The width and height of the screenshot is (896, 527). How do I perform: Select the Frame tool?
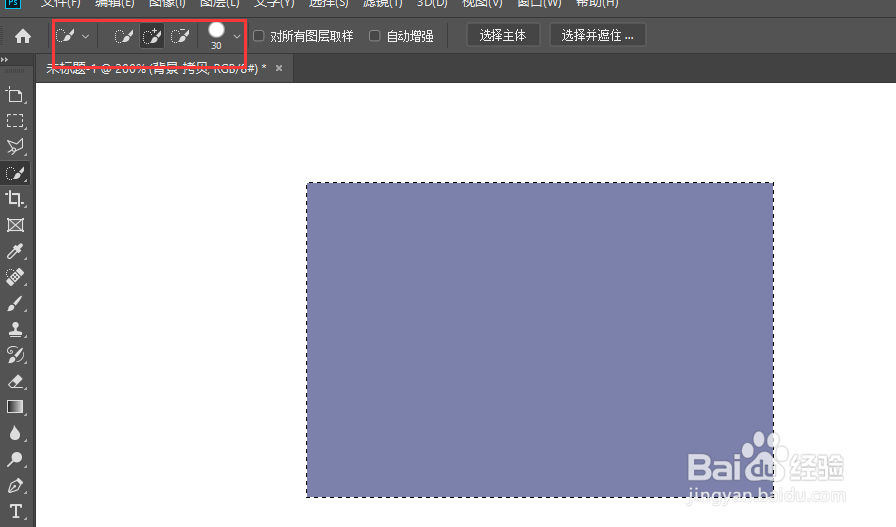tap(15, 225)
